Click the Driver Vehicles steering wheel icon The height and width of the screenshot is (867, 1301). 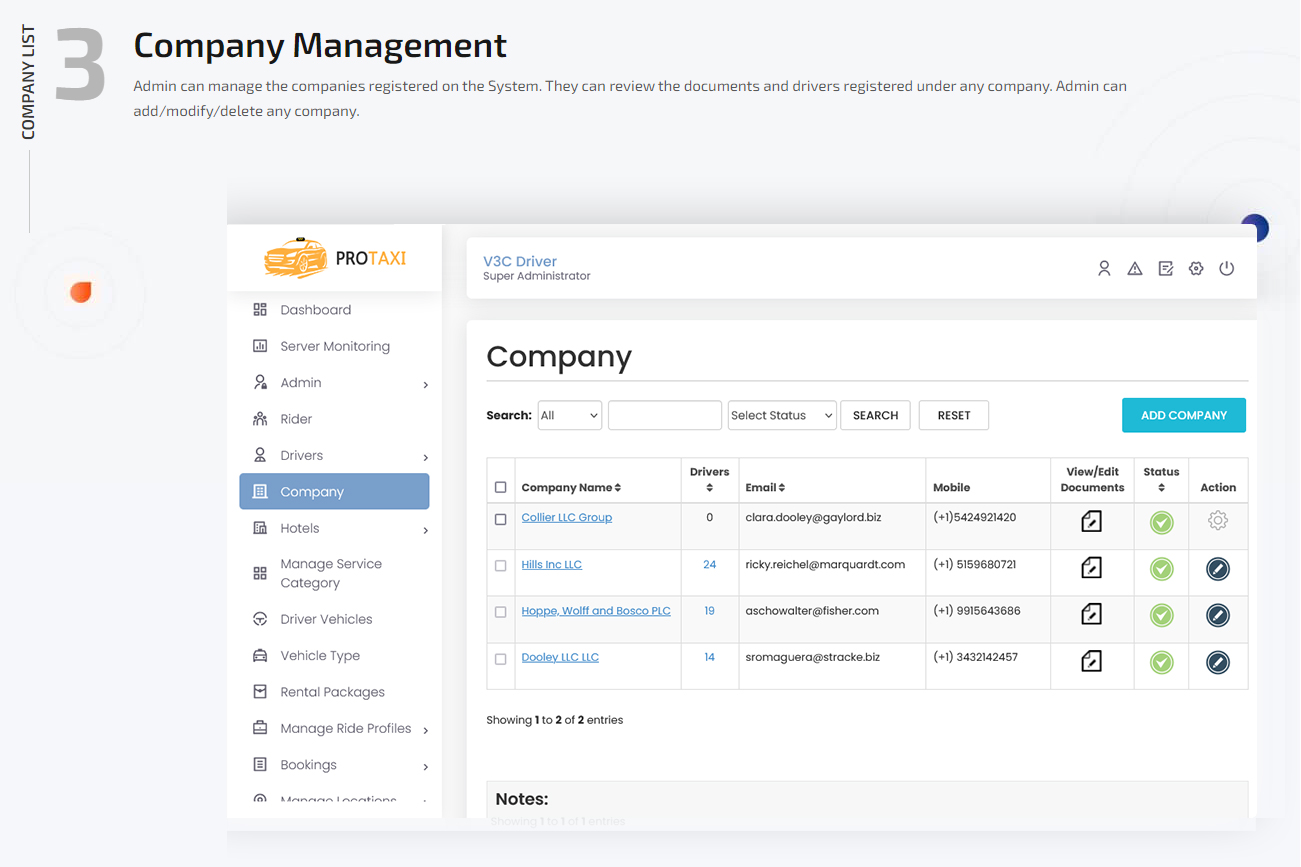[x=260, y=619]
